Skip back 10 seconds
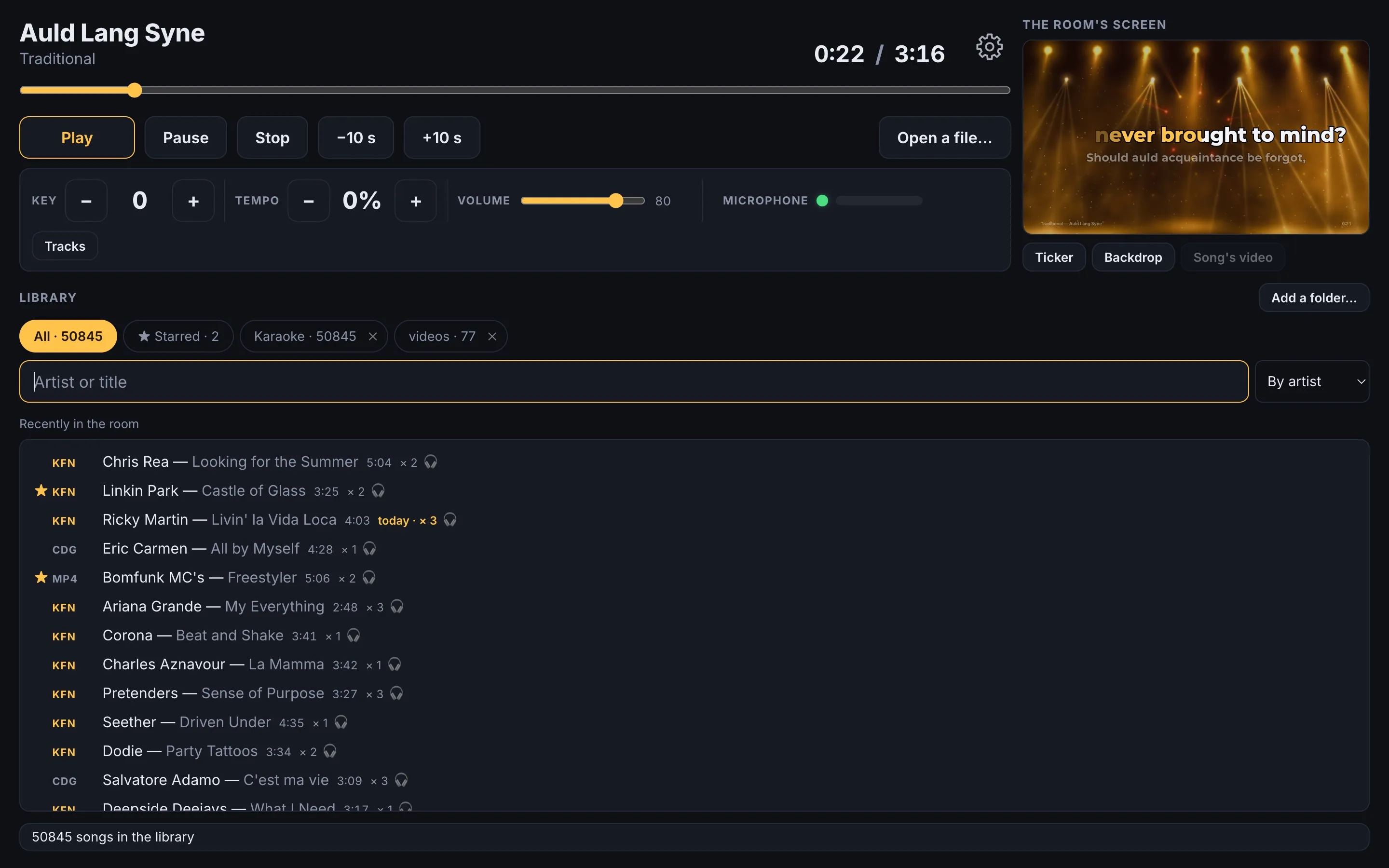This screenshot has height=868, width=1389. (356, 138)
